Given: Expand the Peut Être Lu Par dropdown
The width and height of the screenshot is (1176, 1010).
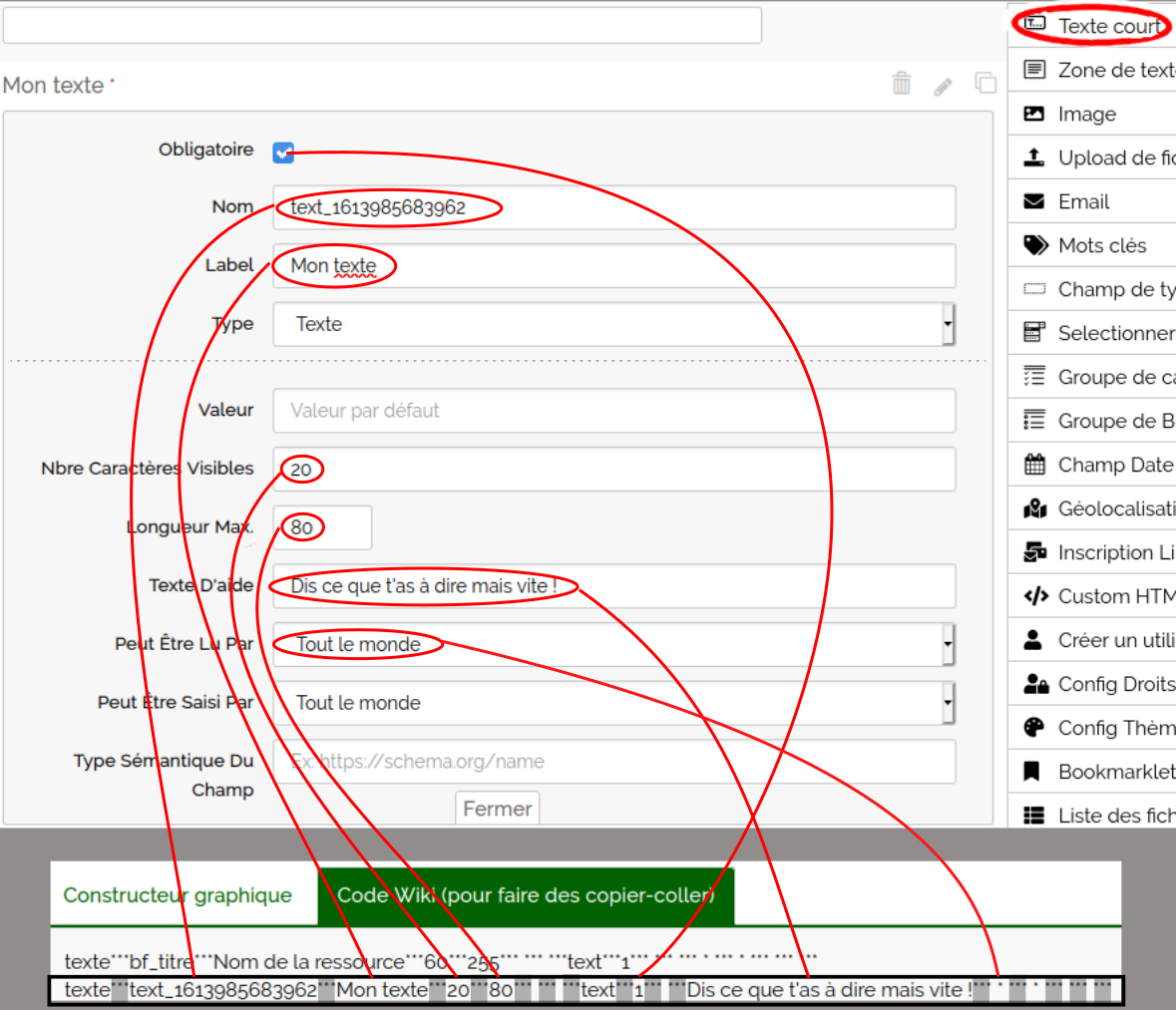Looking at the screenshot, I should click(x=613, y=644).
